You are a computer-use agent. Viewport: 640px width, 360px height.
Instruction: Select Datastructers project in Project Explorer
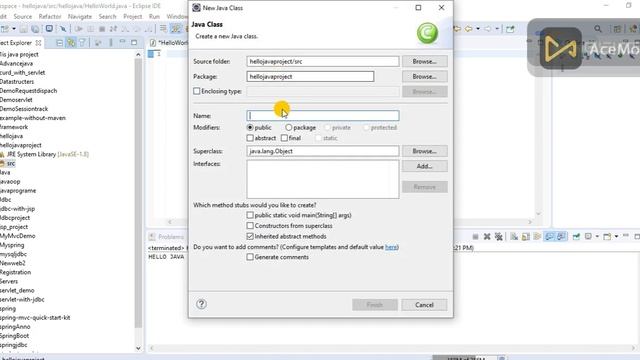(17, 82)
